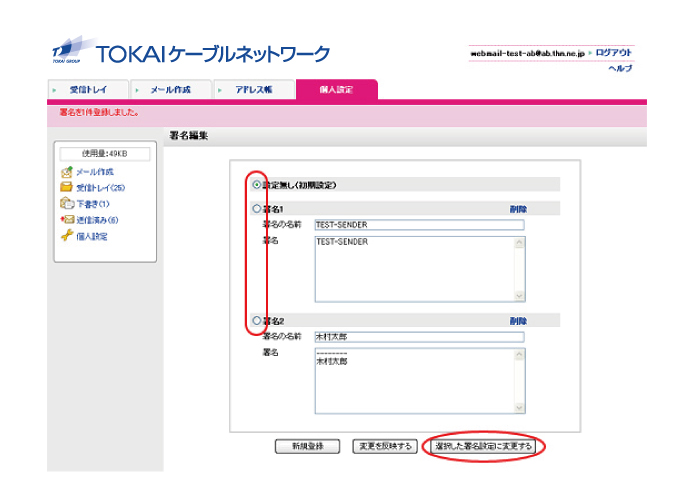Screen dimensions: 700x494
Task: Open the 個人設定 tab
Action: (x=337, y=90)
